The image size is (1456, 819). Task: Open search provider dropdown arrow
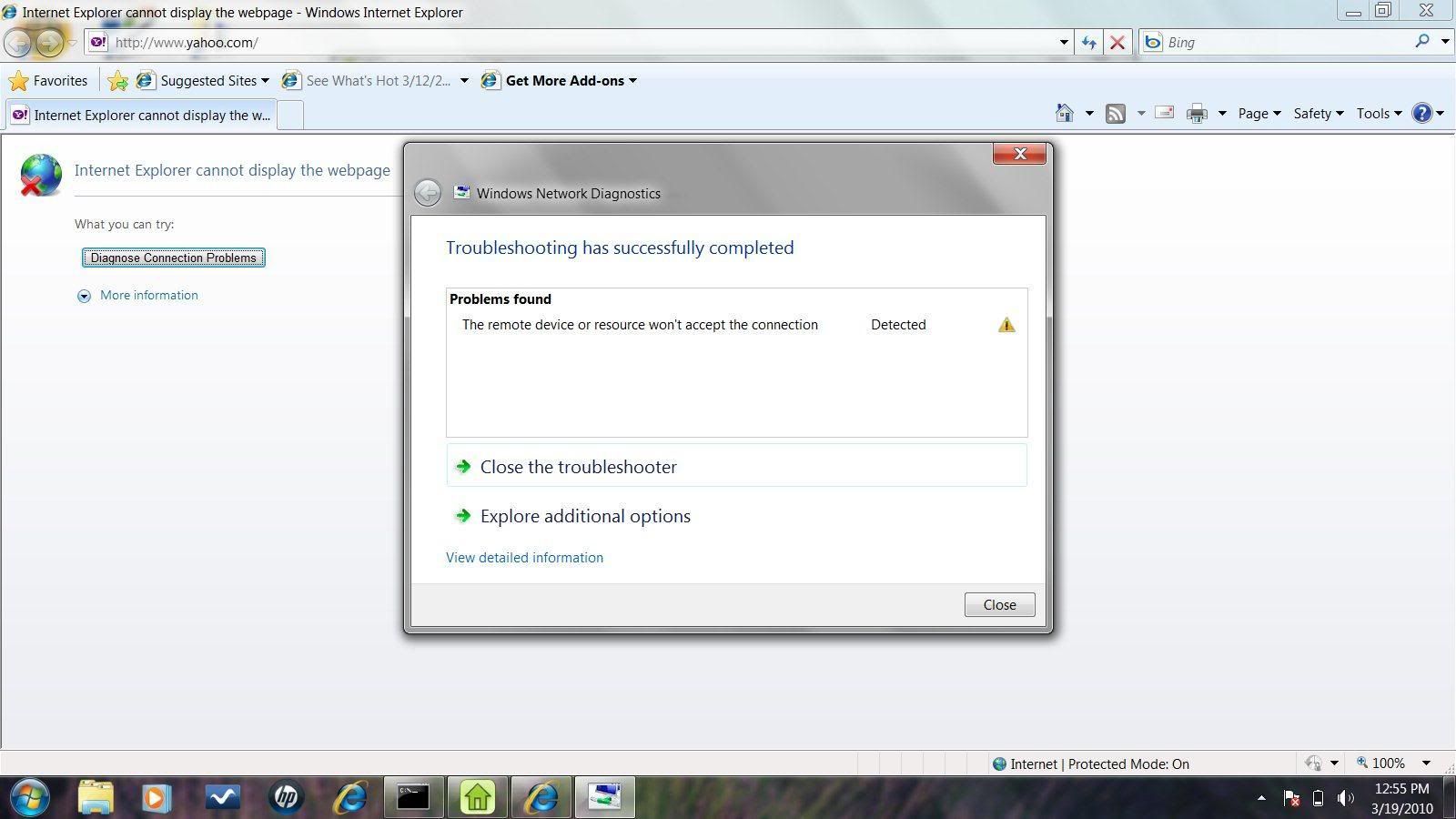[x=1445, y=41]
